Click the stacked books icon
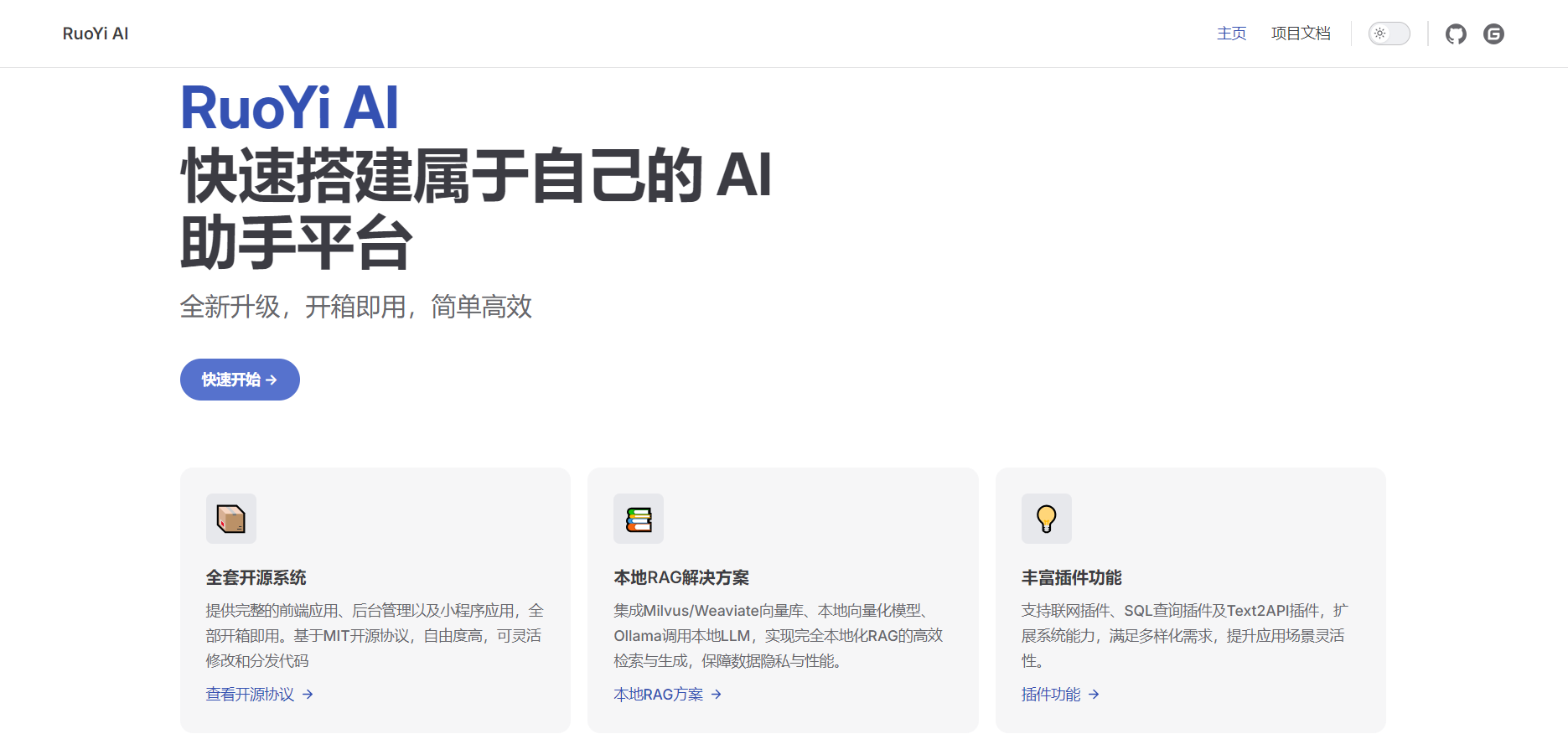The width and height of the screenshot is (1568, 734). 639,519
